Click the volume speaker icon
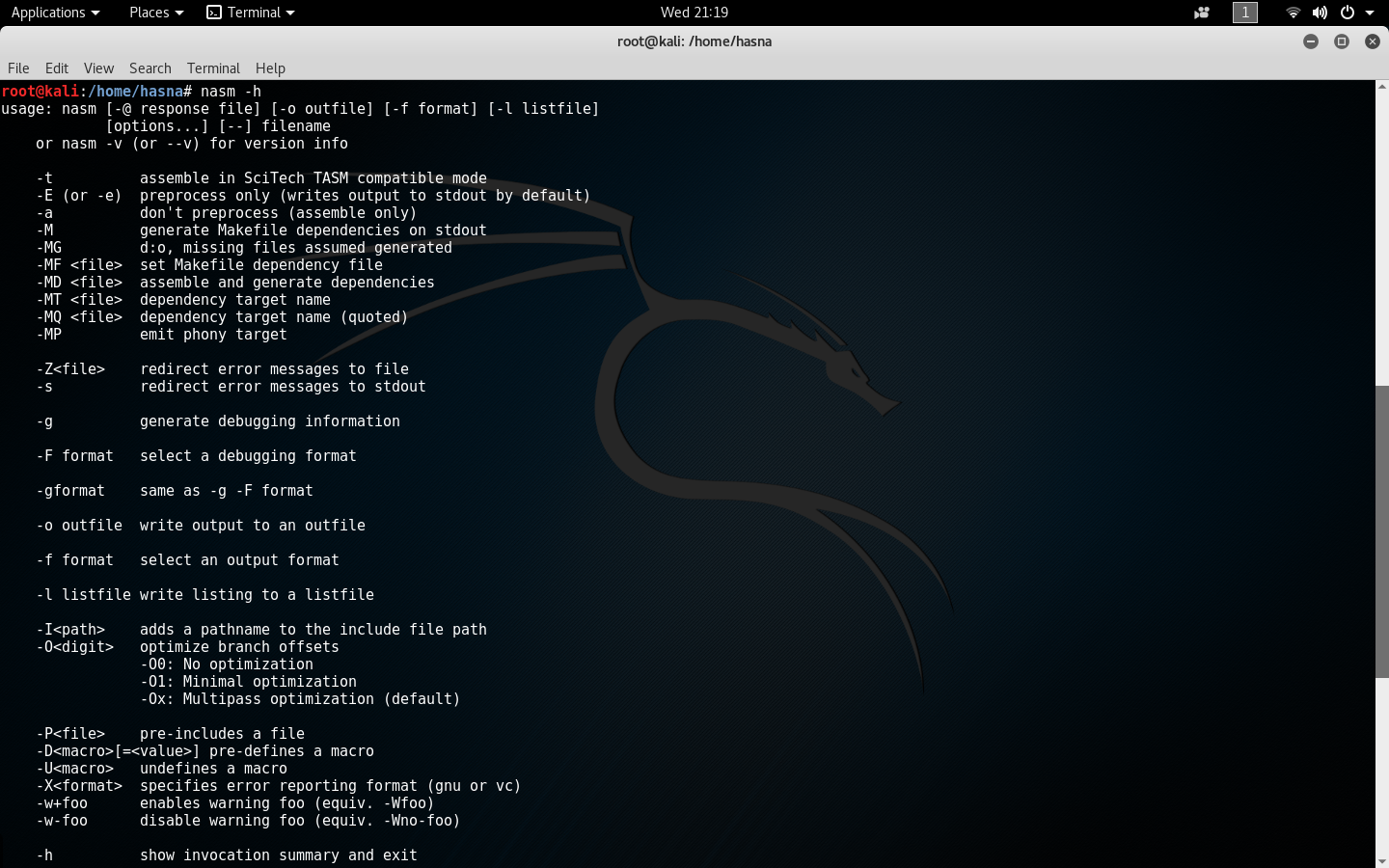Viewport: 1389px width, 868px height. 1320,13
